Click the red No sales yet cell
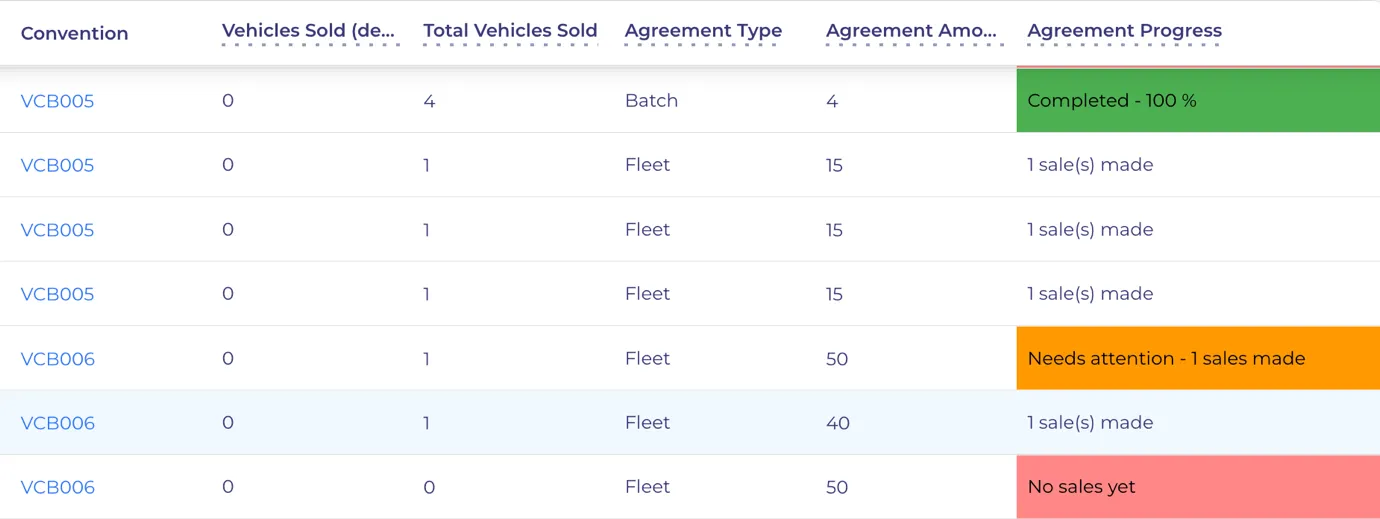The height and width of the screenshot is (519, 1380). tap(1198, 487)
